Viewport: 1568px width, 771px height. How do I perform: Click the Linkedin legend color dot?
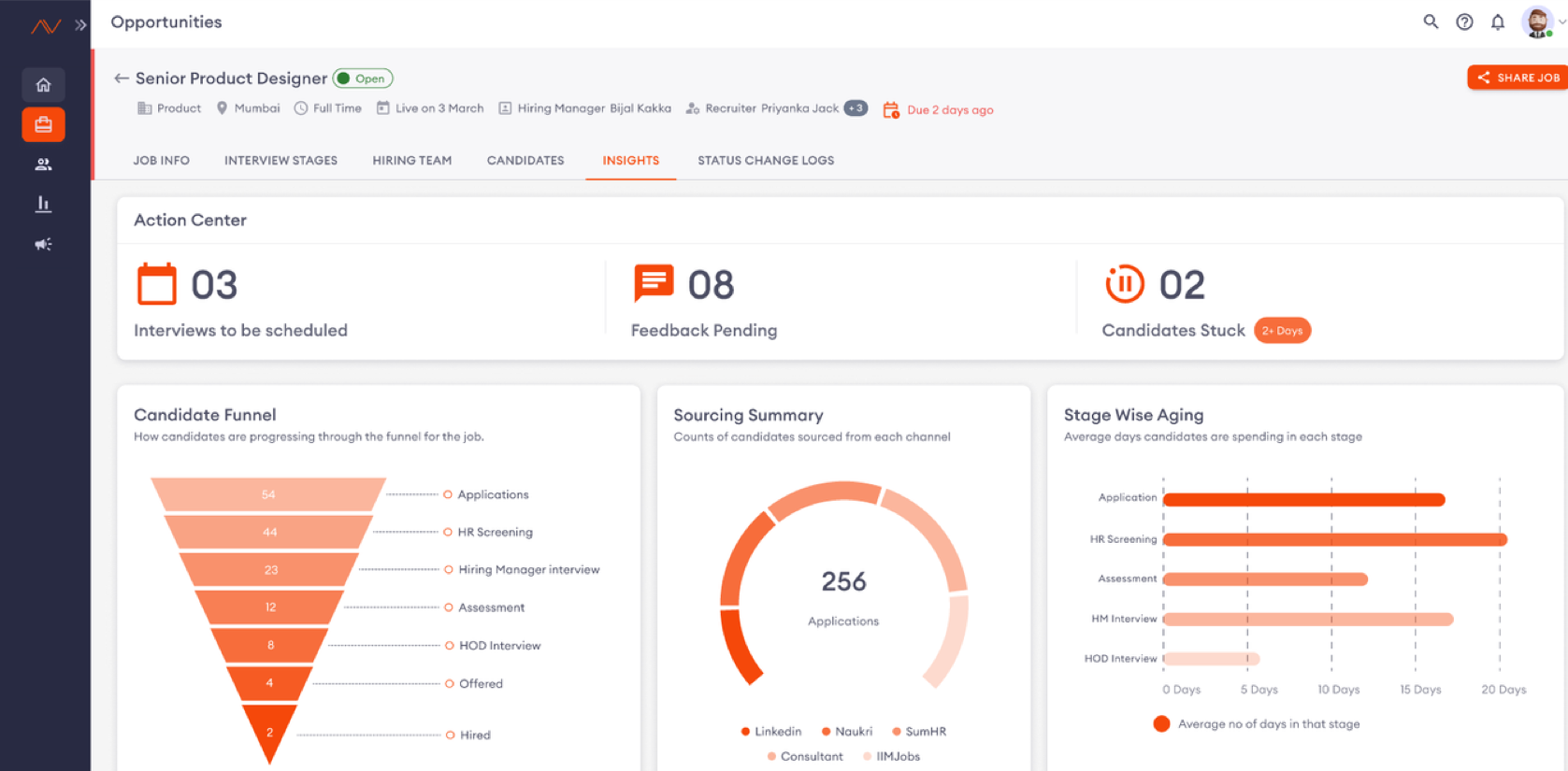point(745,732)
